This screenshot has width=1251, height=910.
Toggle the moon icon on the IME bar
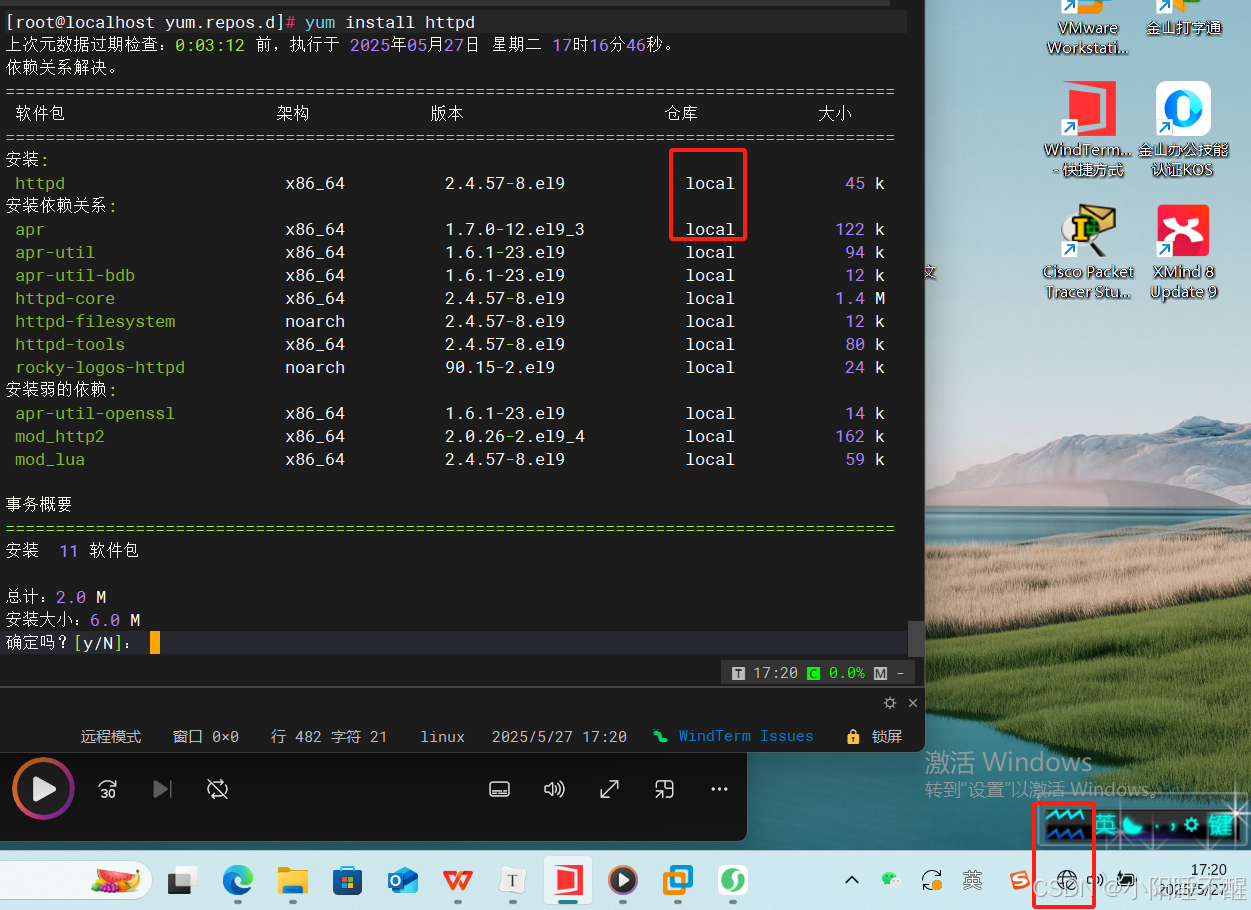click(1131, 825)
